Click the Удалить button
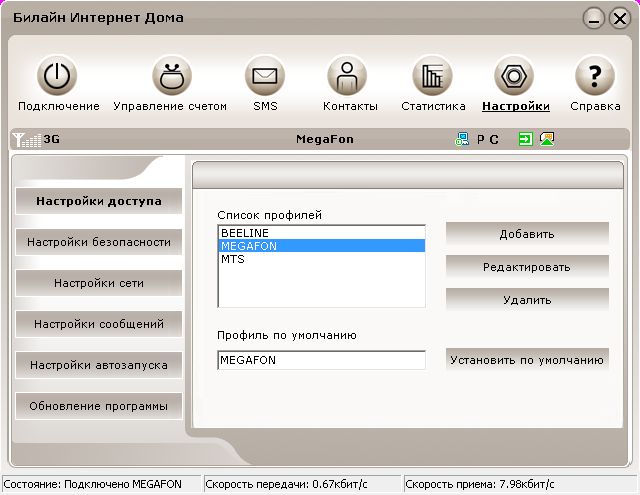The image size is (640, 495). tap(527, 300)
